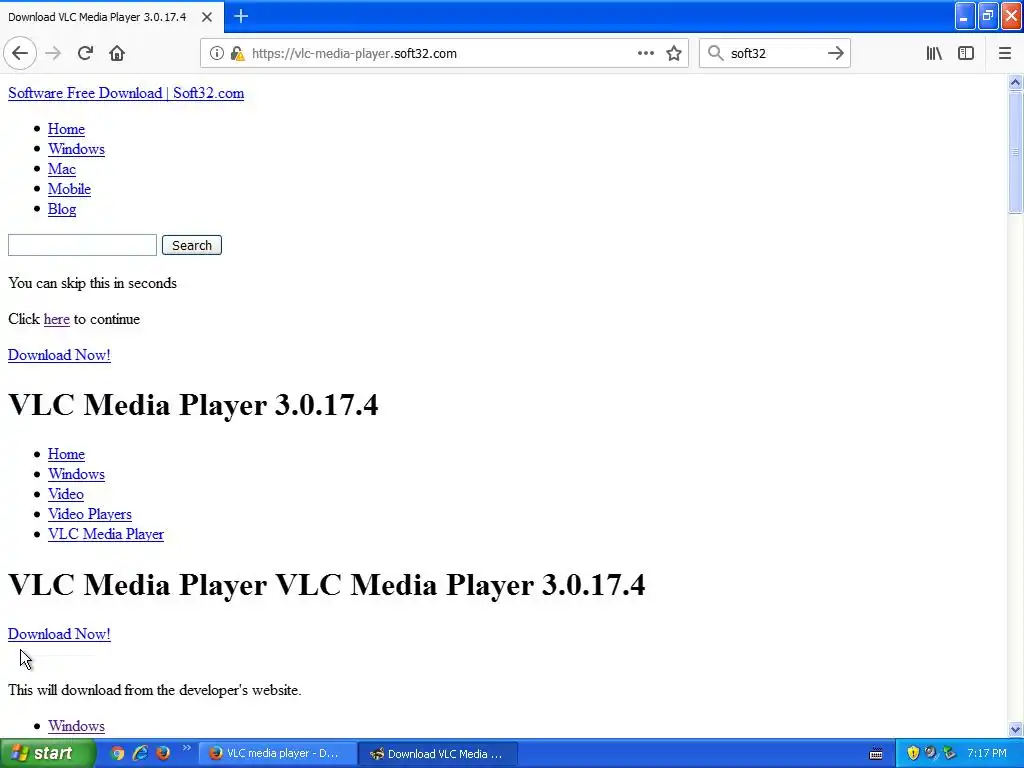Switch to VLC media player taskbar window

(x=278, y=754)
